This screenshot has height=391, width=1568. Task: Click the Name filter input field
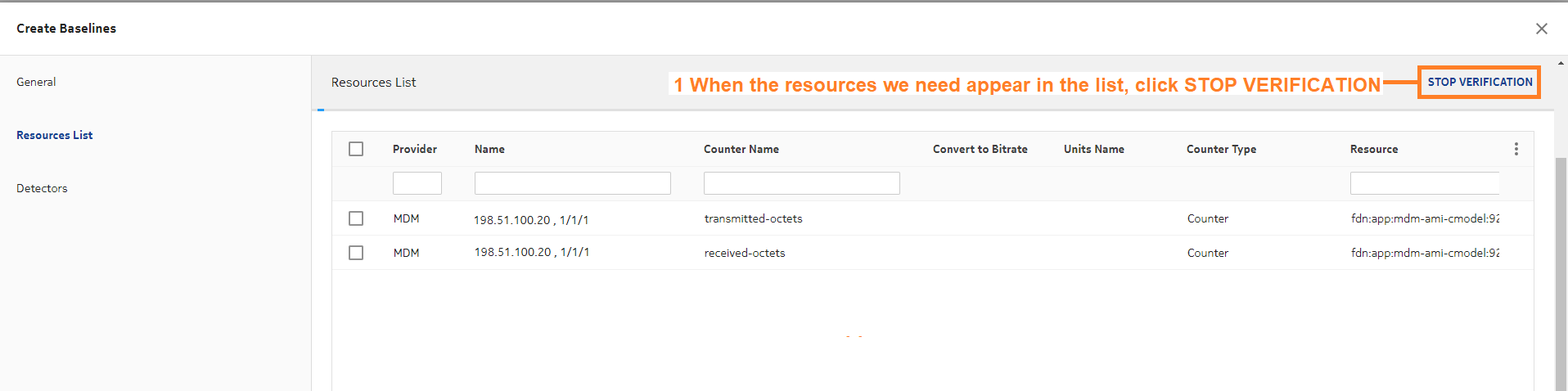coord(572,183)
